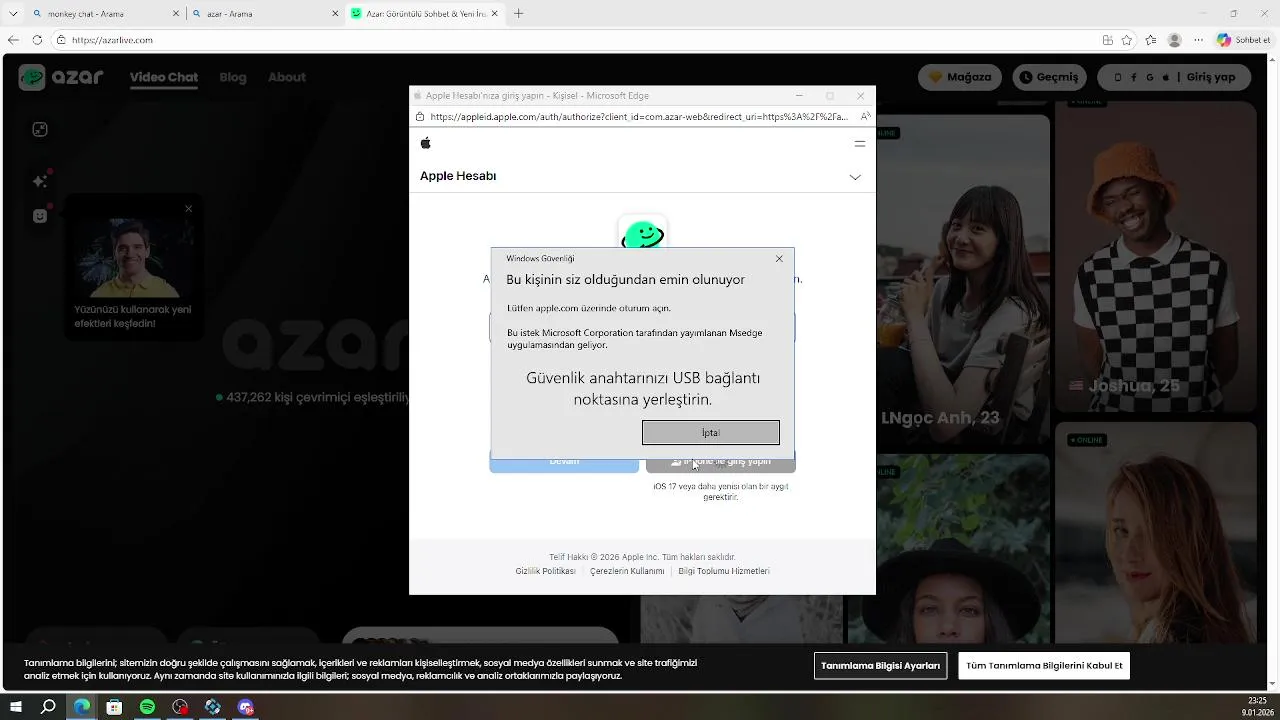Viewport: 1280px width, 720px height.
Task: Go back in the browser
Action: click(x=13, y=40)
